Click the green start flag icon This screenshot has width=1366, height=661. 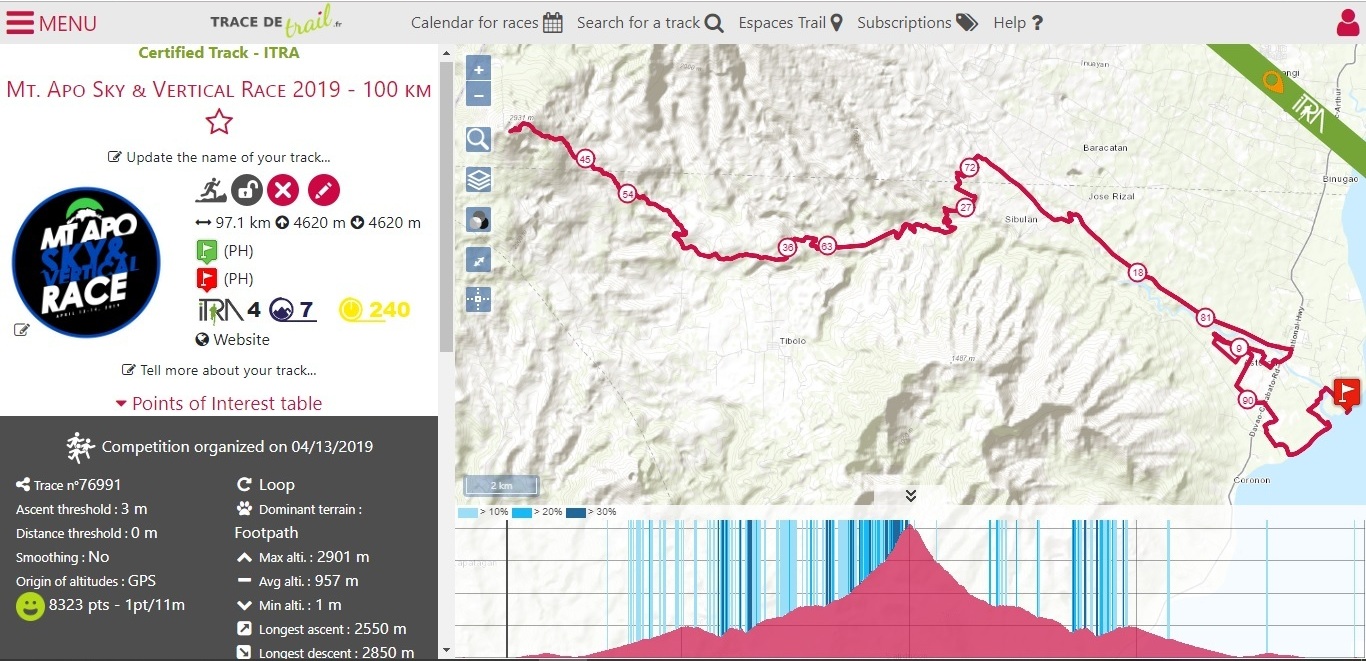click(x=207, y=250)
